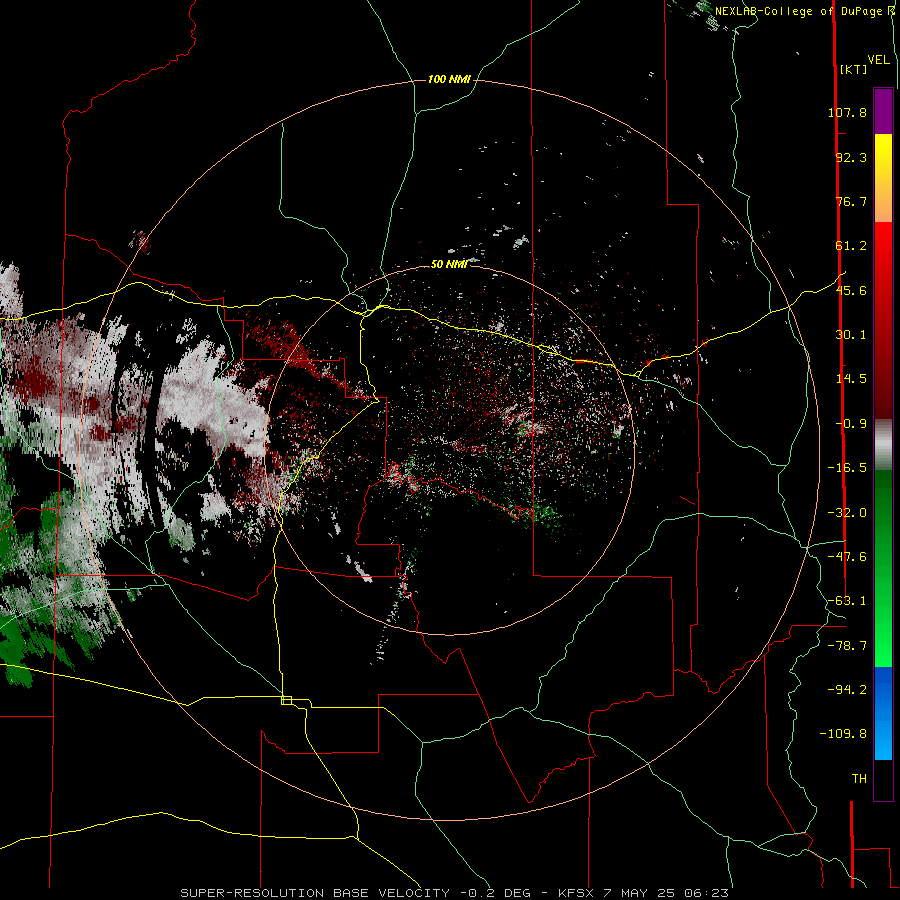This screenshot has width=900, height=900.
Task: Click the -0.9 value on velocity scale
Action: [x=851, y=424]
